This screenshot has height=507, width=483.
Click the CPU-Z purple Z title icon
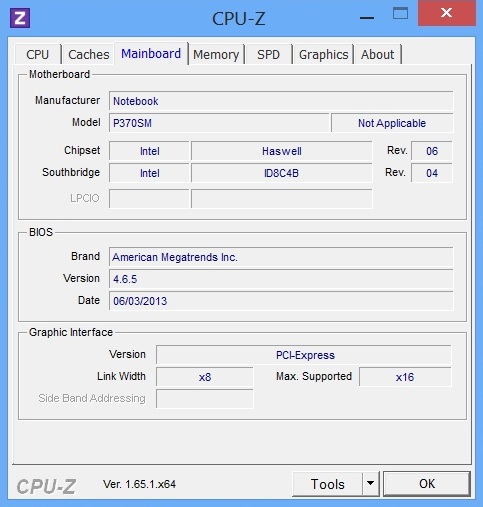[x=20, y=18]
